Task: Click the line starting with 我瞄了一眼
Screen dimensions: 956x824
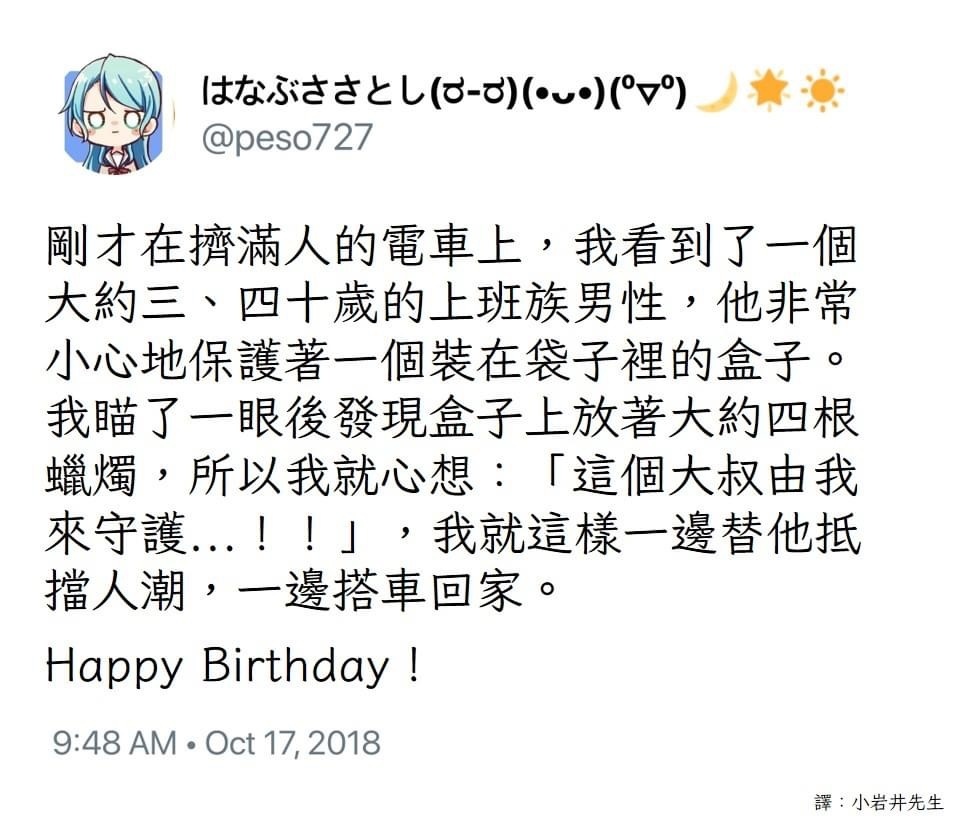Action: [452, 418]
